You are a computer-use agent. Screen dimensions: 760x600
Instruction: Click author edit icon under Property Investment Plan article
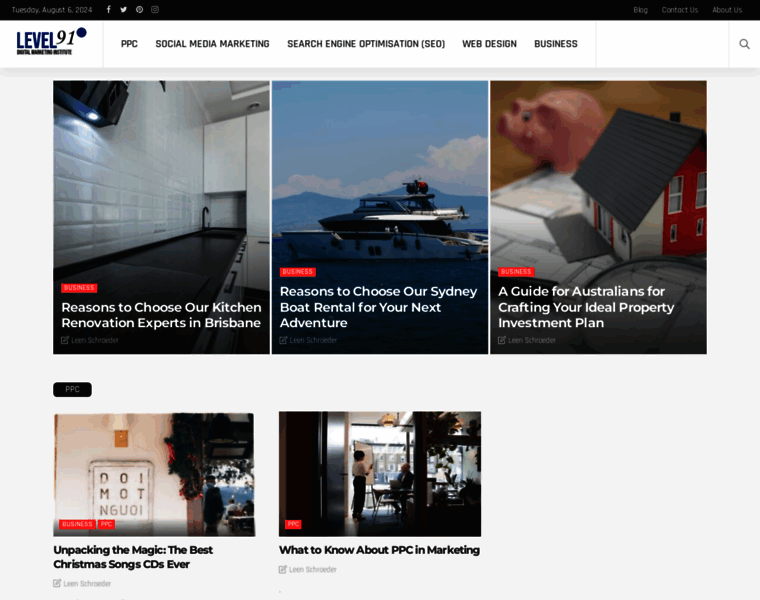pyautogui.click(x=502, y=340)
